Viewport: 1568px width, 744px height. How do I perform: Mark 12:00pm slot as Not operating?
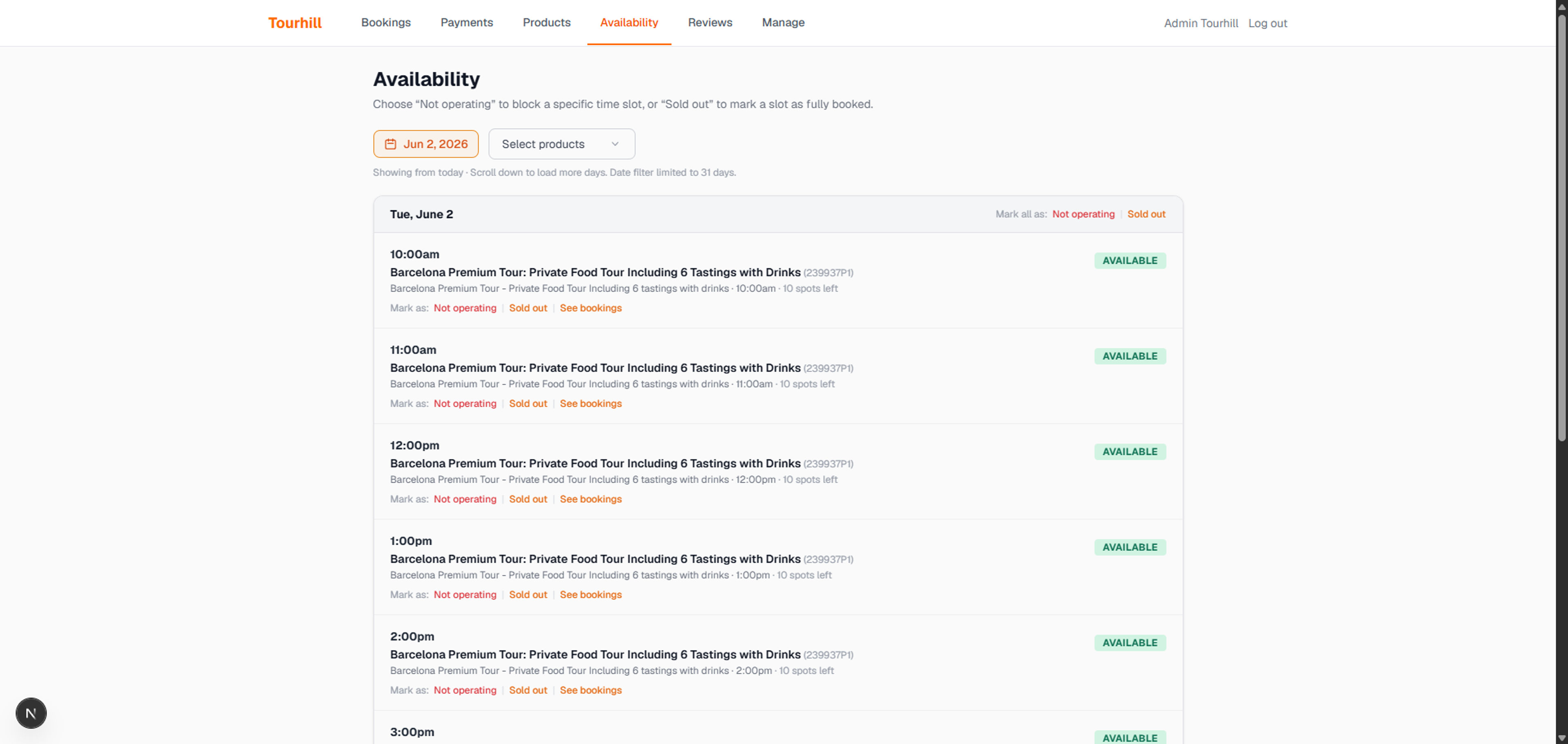[464, 499]
